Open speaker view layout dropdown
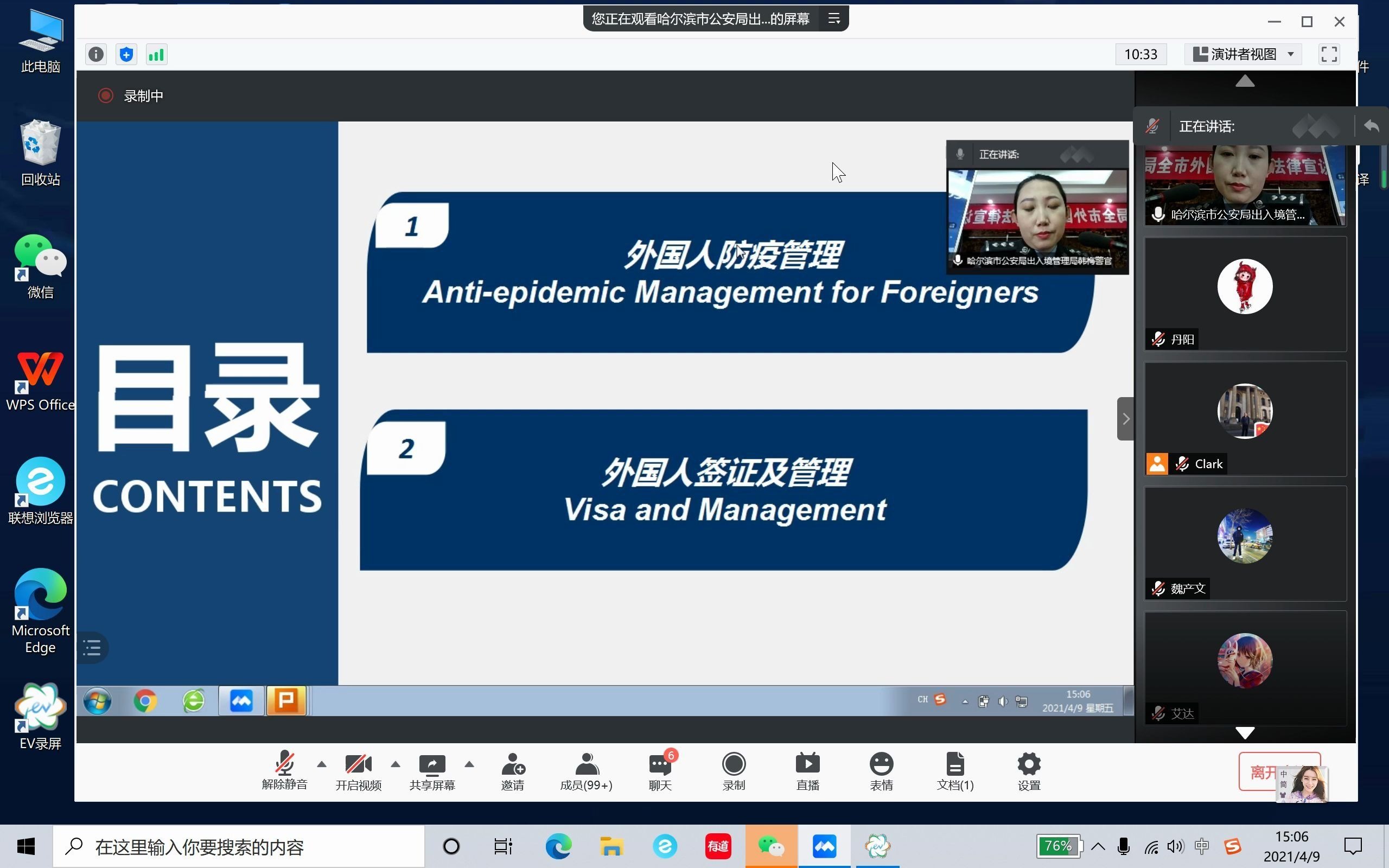 1244,55
